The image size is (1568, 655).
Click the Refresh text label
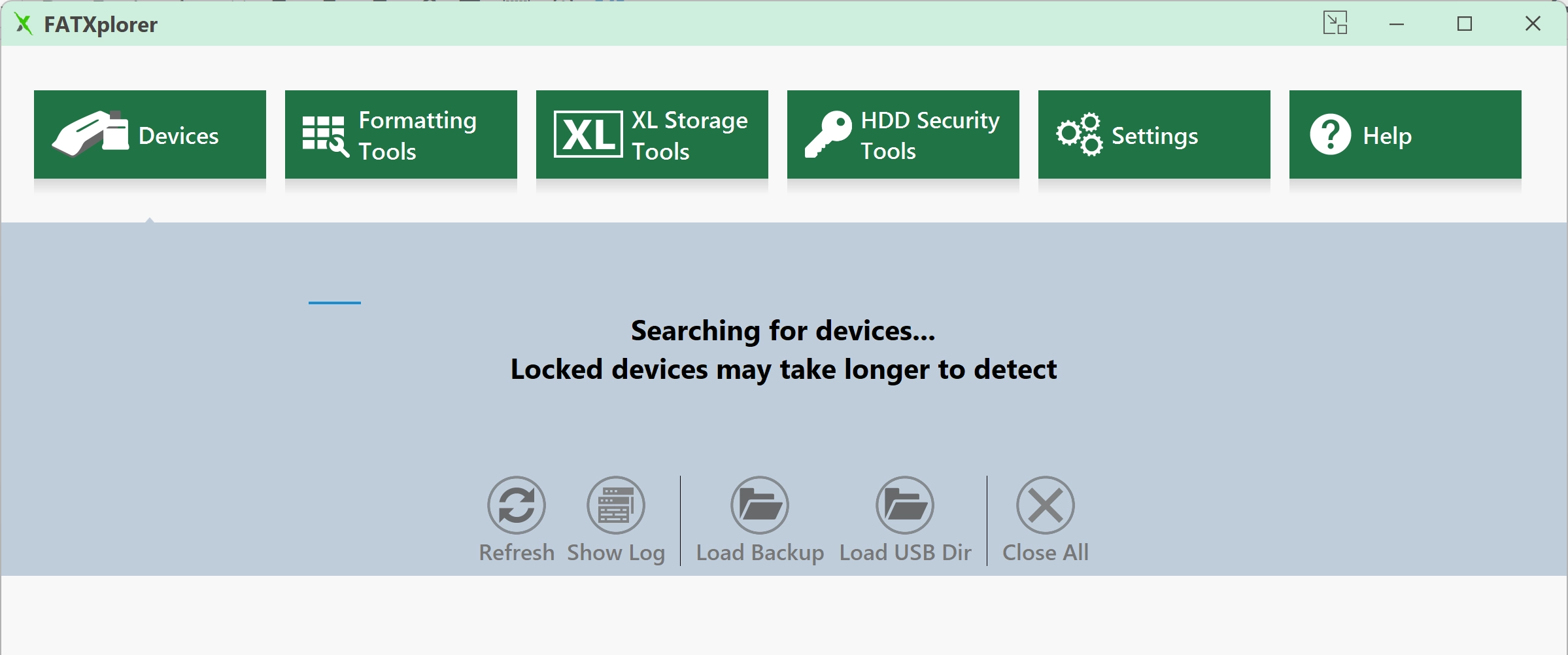pyautogui.click(x=517, y=552)
